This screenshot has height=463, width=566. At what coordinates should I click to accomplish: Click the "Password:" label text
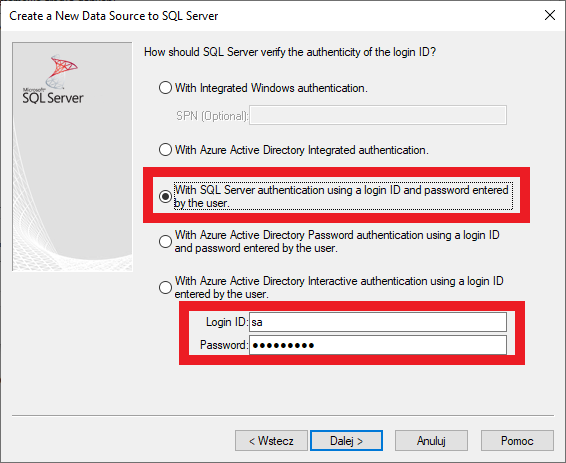(224, 345)
